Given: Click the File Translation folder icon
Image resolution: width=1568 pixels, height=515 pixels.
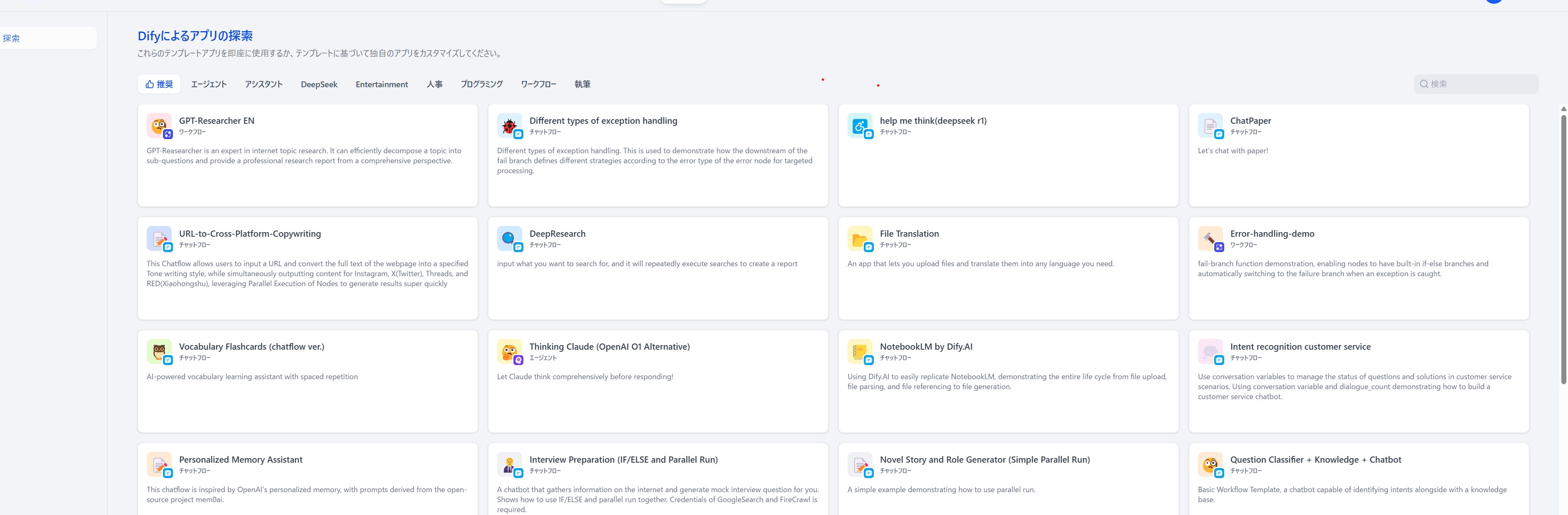Looking at the screenshot, I should [860, 239].
